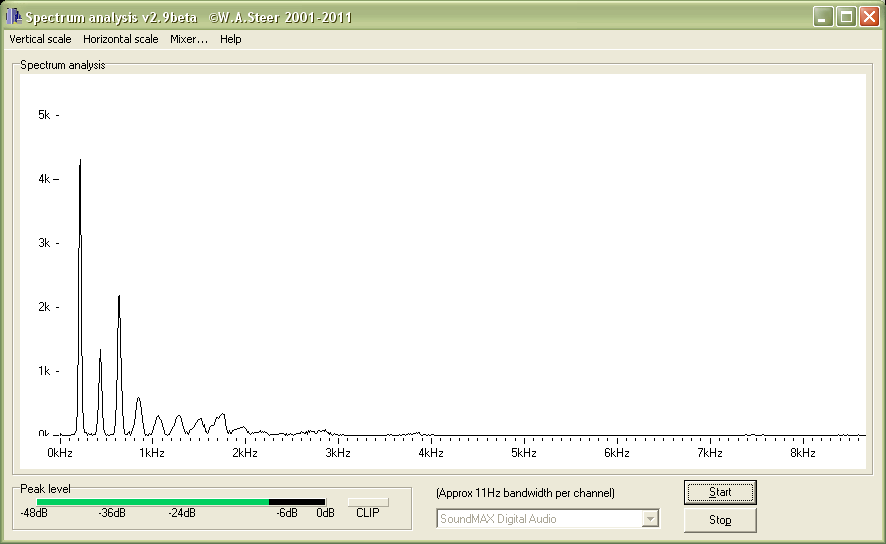Click the Peak level group label
Screen dimensions: 886x544
pos(45,489)
